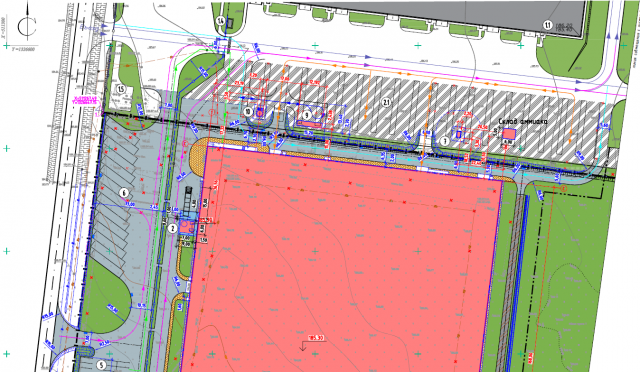
Task: Click circled label 21 in hatched parking
Action: tap(386, 102)
